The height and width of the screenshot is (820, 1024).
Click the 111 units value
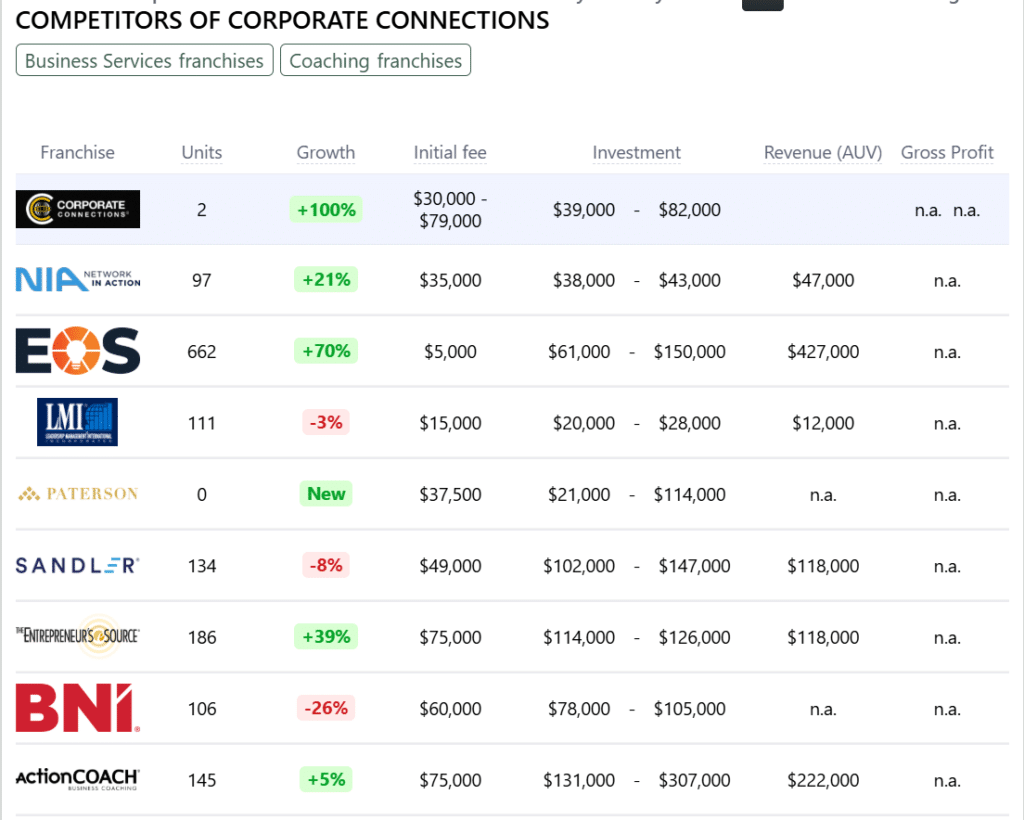pyautogui.click(x=202, y=423)
